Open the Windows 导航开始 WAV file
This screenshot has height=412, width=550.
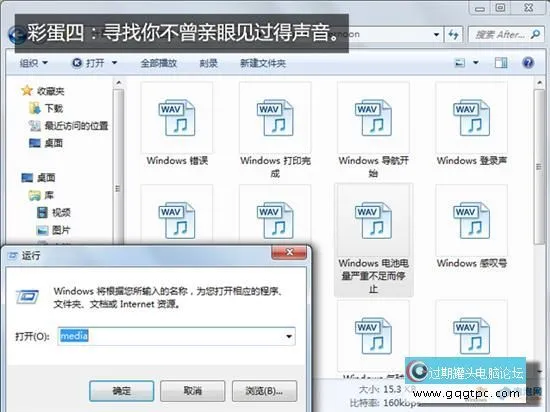(x=373, y=130)
